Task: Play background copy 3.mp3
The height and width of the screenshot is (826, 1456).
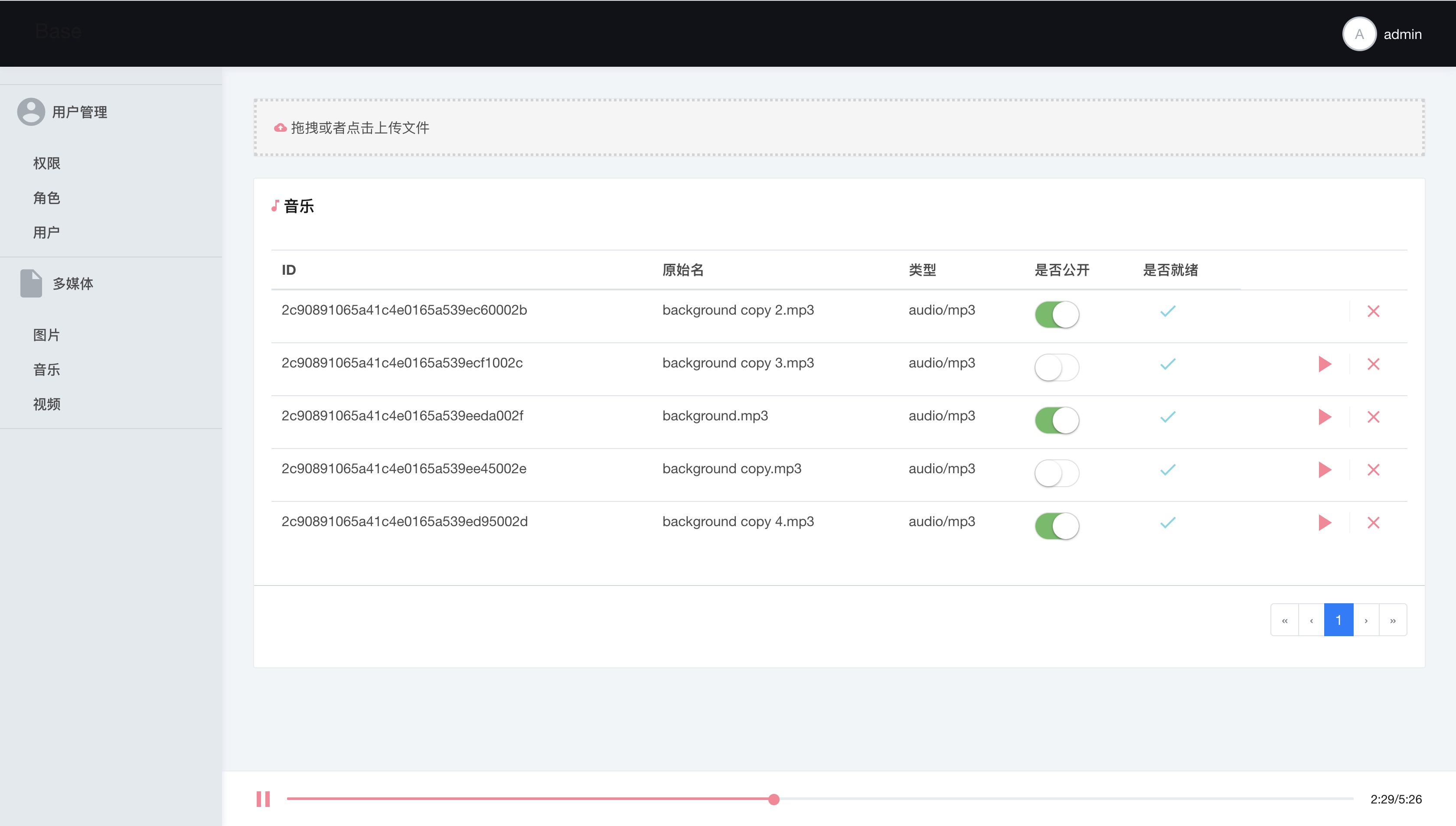Action: [x=1324, y=364]
